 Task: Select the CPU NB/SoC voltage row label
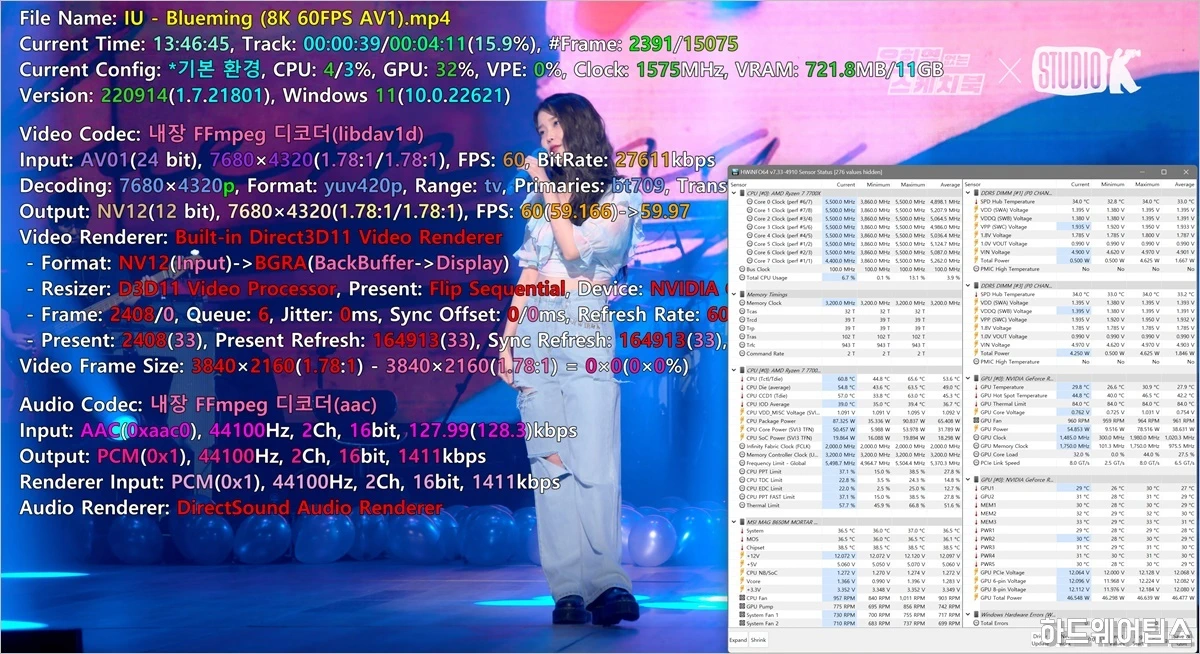763,573
